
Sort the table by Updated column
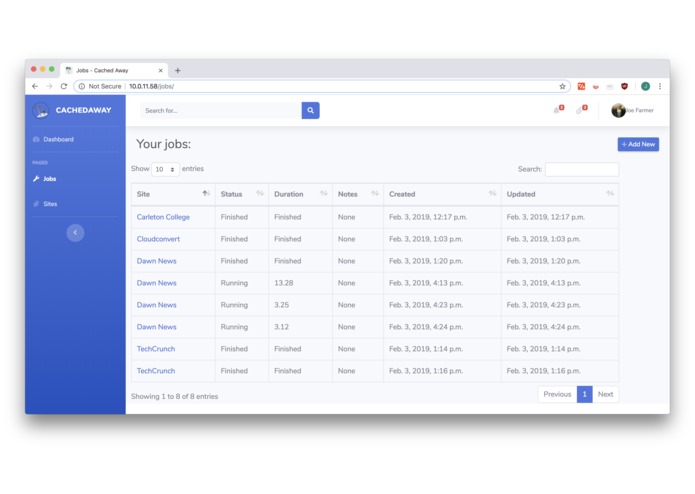click(x=560, y=194)
